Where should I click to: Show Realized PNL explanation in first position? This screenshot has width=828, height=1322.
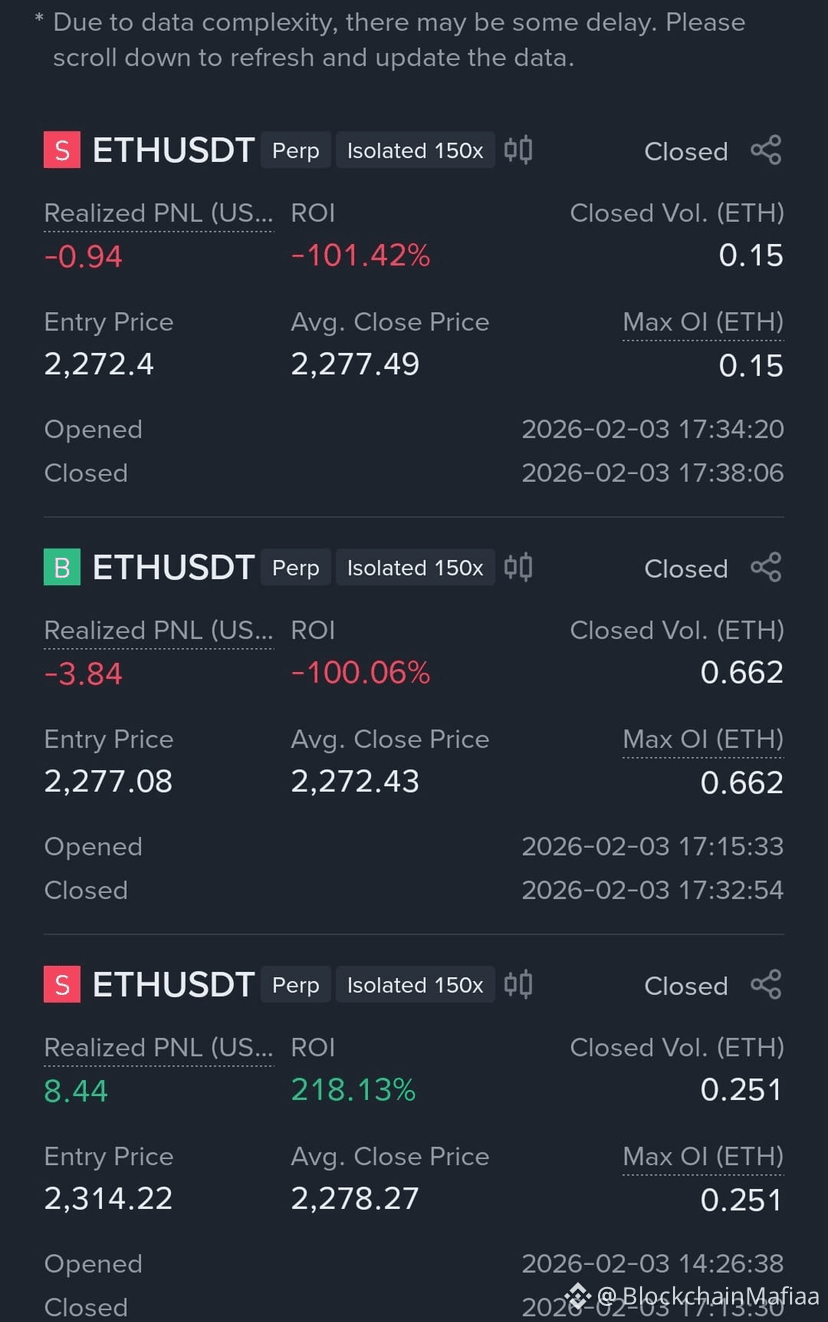(158, 213)
